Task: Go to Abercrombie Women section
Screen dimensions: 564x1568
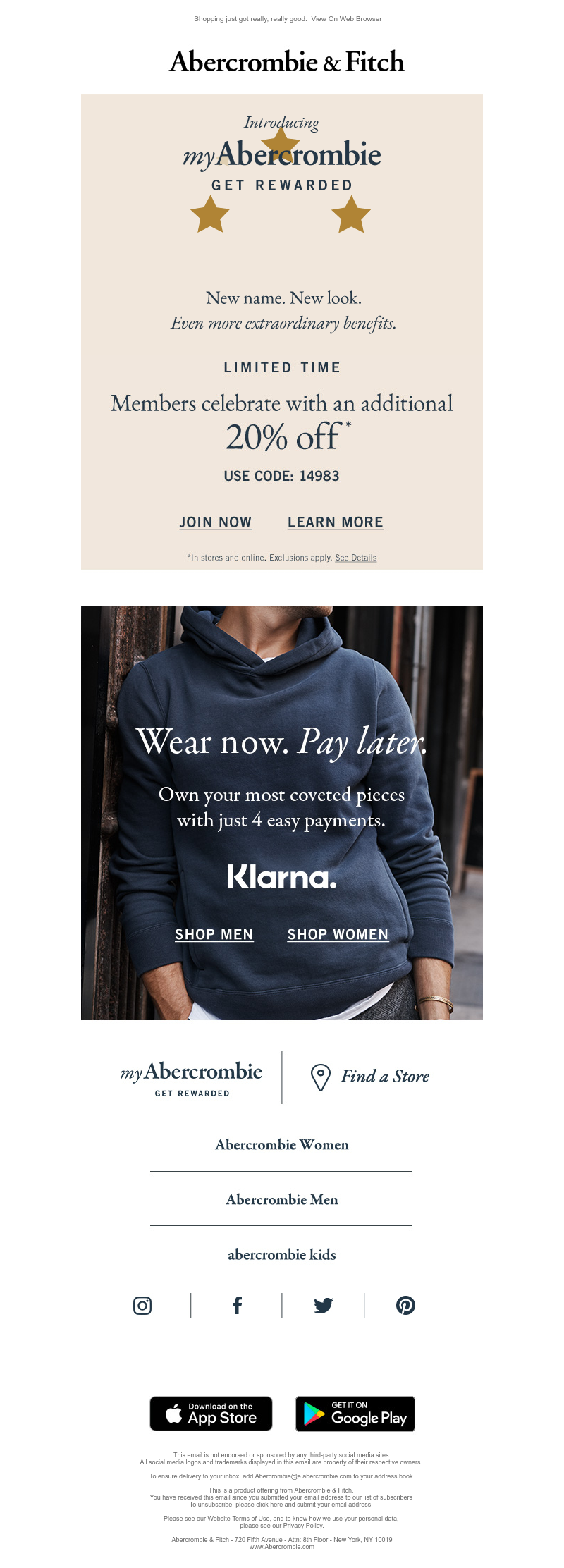Action: pyautogui.click(x=282, y=1145)
